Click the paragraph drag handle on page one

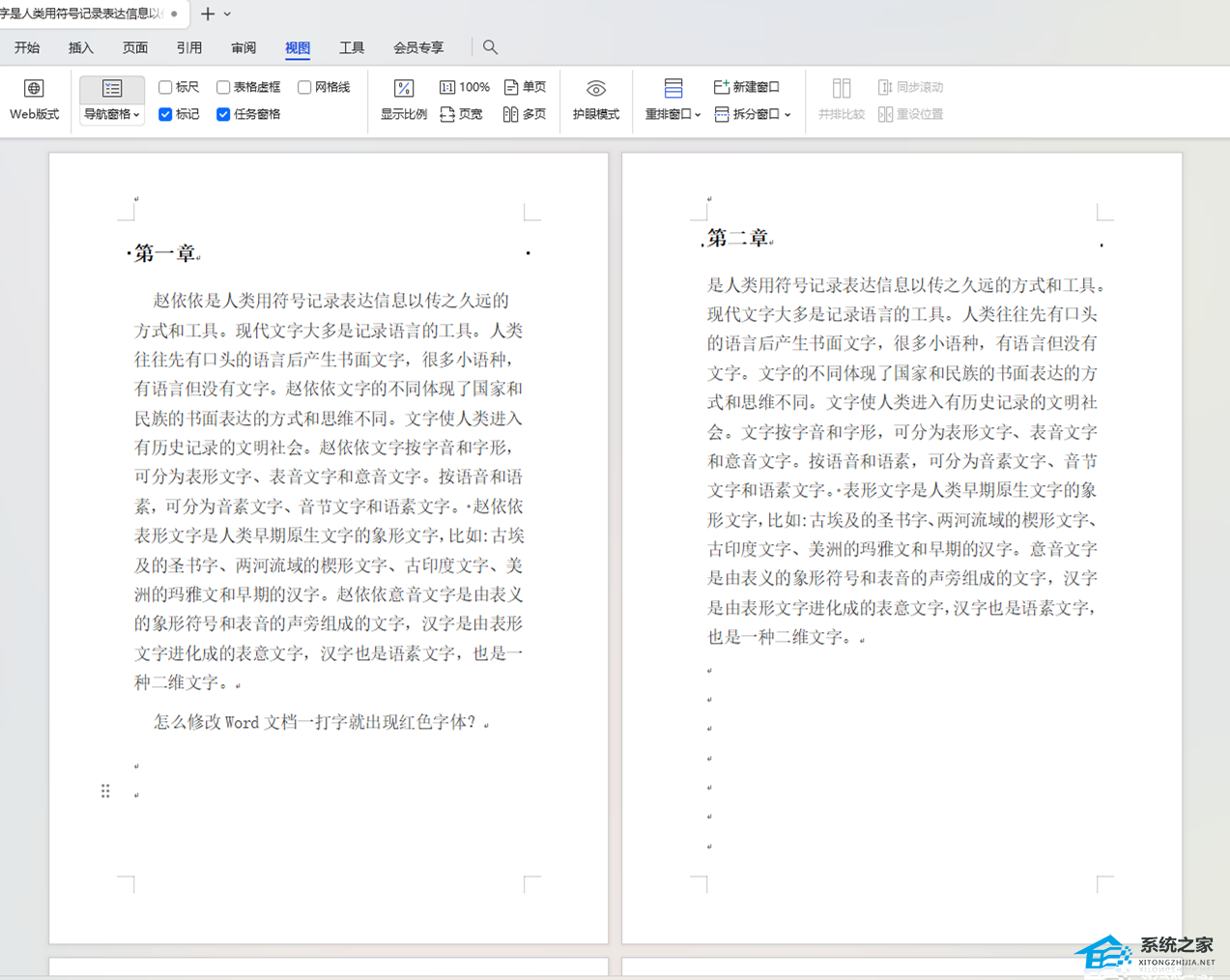tap(105, 792)
